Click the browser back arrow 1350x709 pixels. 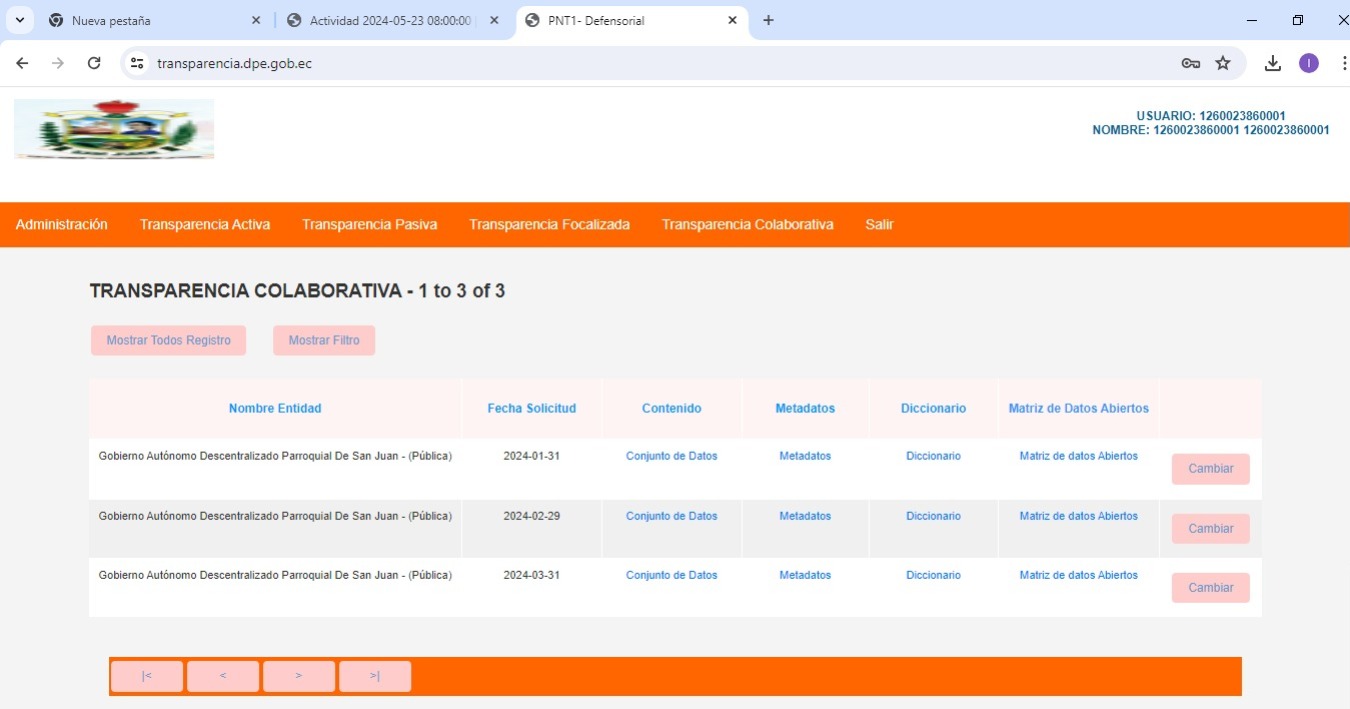click(22, 63)
